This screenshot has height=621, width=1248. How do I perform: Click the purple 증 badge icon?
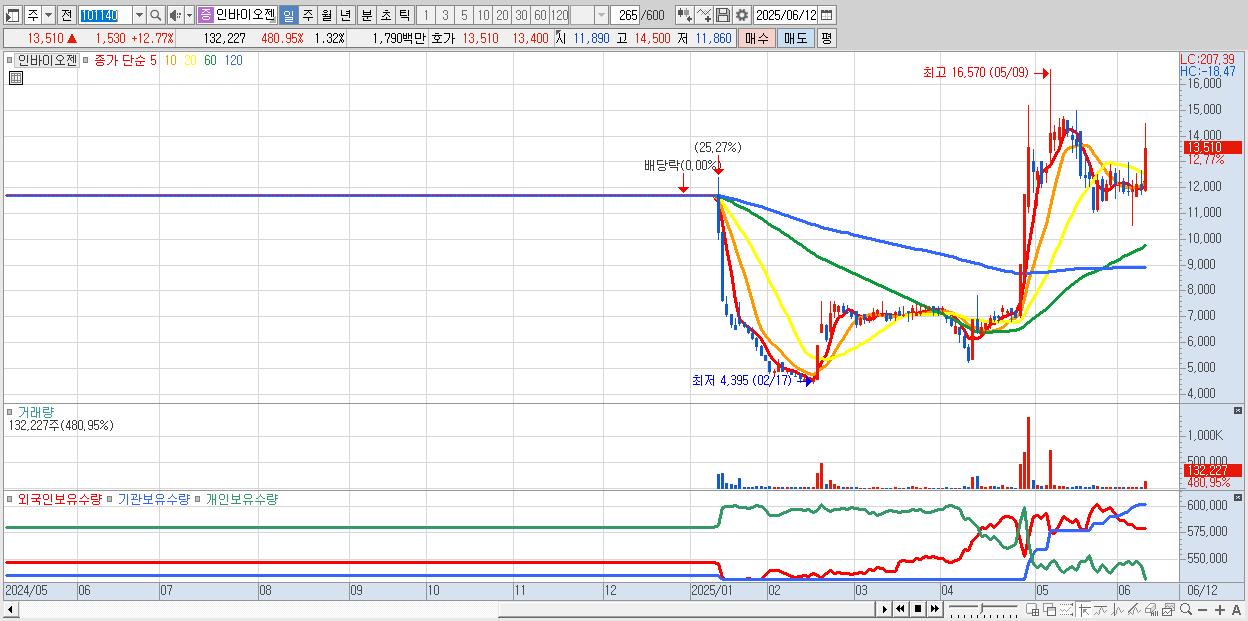click(205, 15)
